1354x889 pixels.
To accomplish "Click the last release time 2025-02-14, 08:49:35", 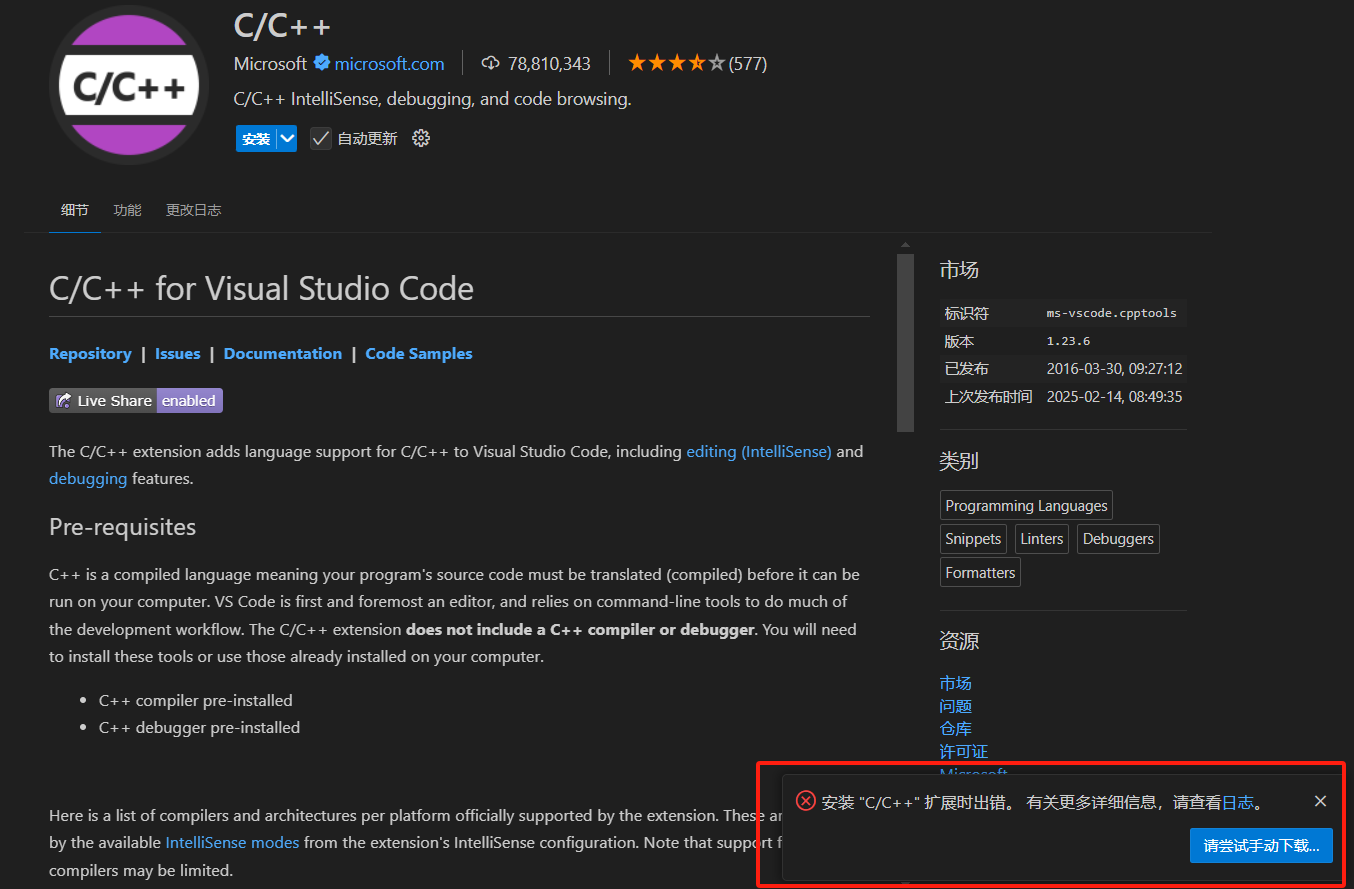I will (x=1114, y=397).
